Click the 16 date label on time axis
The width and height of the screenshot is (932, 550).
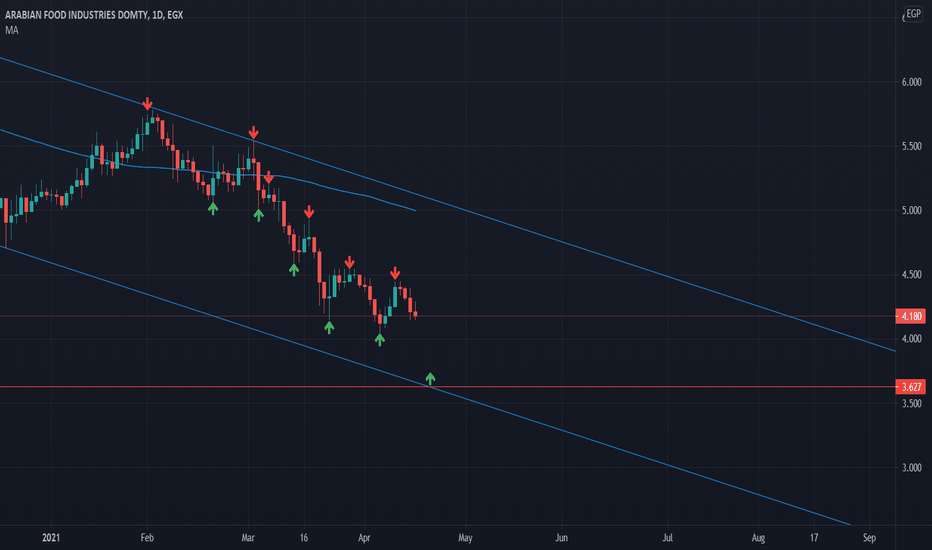pyautogui.click(x=304, y=538)
